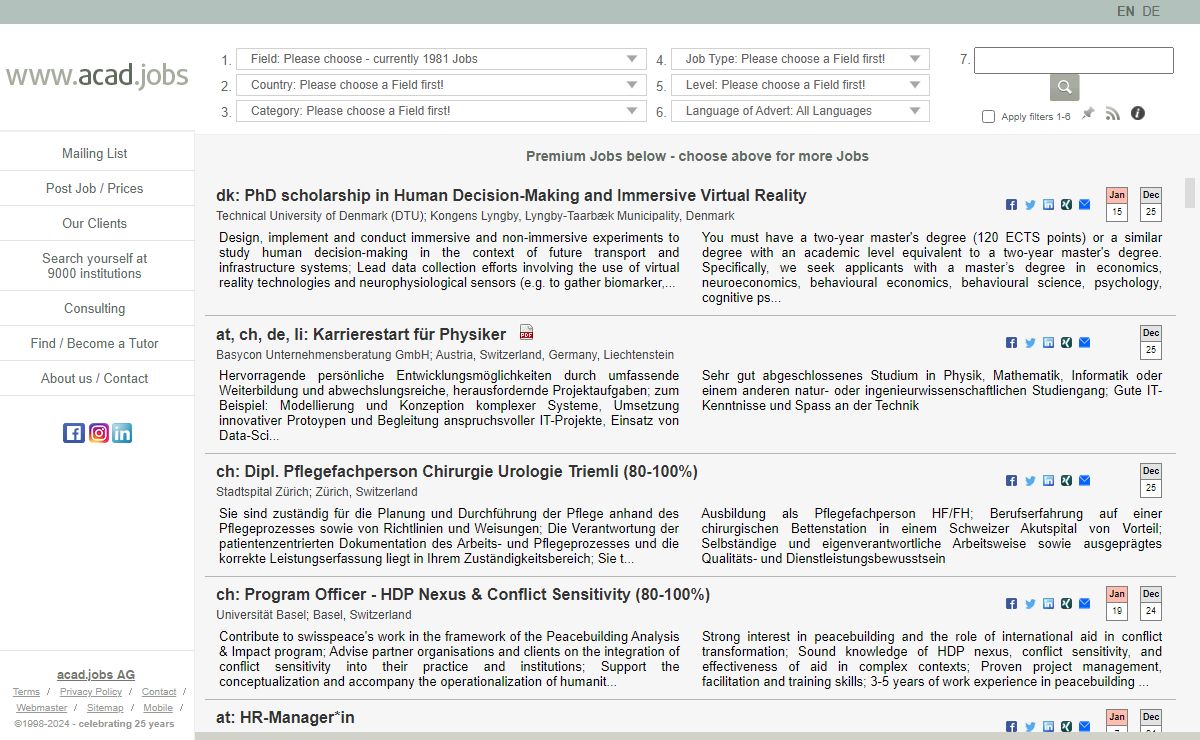This screenshot has height=740, width=1200.
Task: Click the Jan 15 date on PhD scholarship
Action: [1117, 204]
